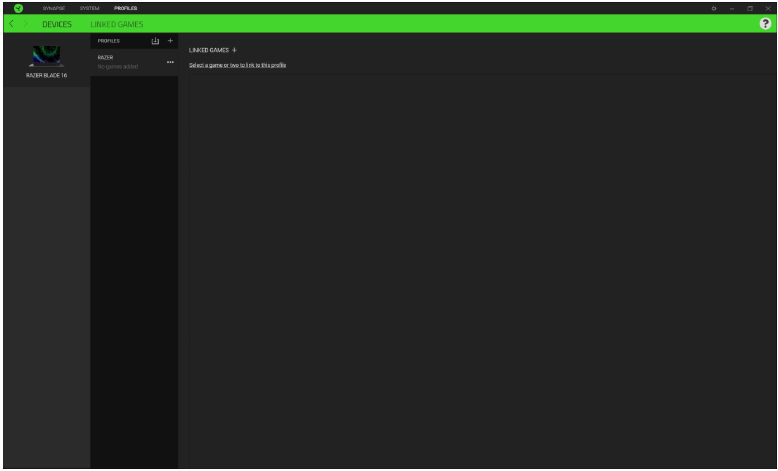Click 'Select a game or two' link
Image resolution: width=778 pixels, height=471 pixels.
pyautogui.click(x=237, y=65)
